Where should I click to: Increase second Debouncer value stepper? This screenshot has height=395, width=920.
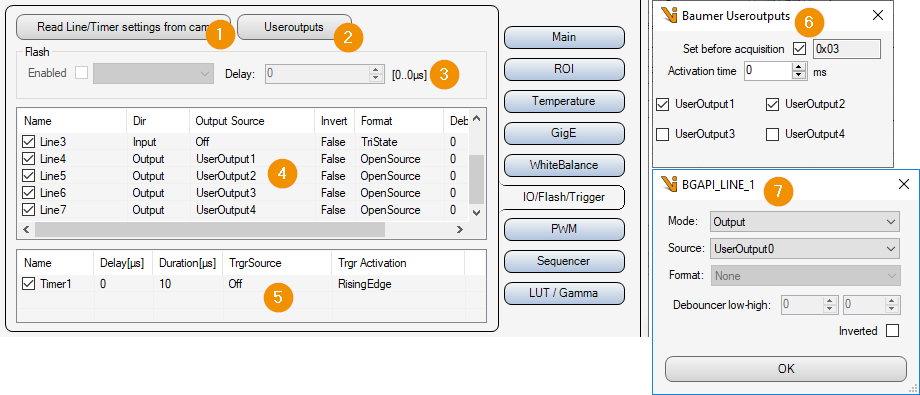[x=892, y=301]
